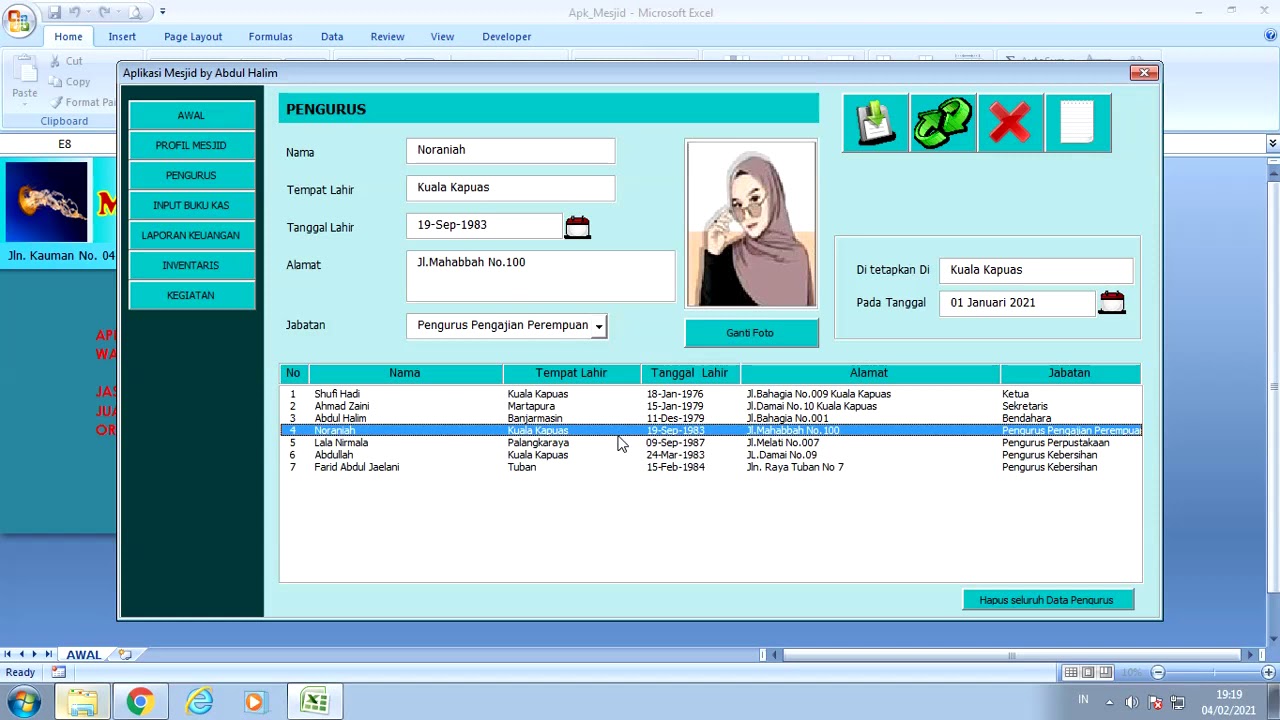Click the red X delete icon
This screenshot has width=1280, height=720.
(1010, 123)
